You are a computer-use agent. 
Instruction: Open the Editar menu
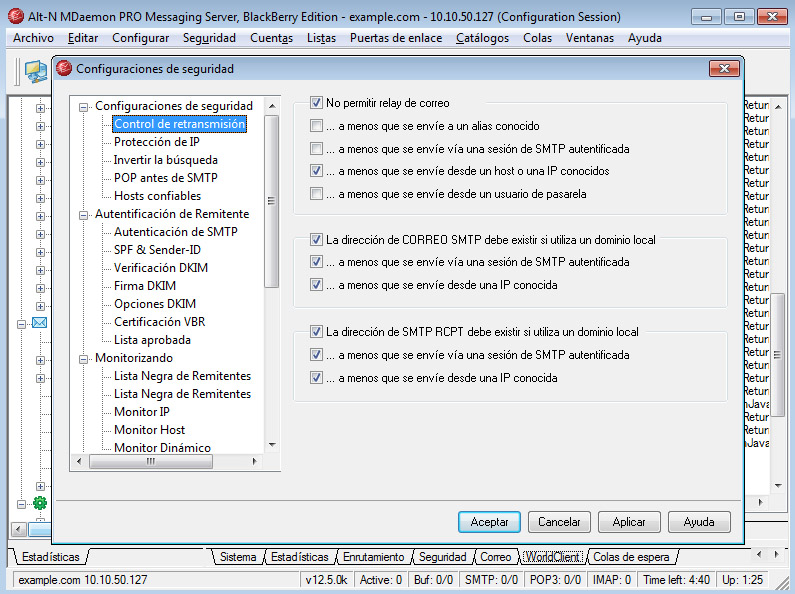83,38
